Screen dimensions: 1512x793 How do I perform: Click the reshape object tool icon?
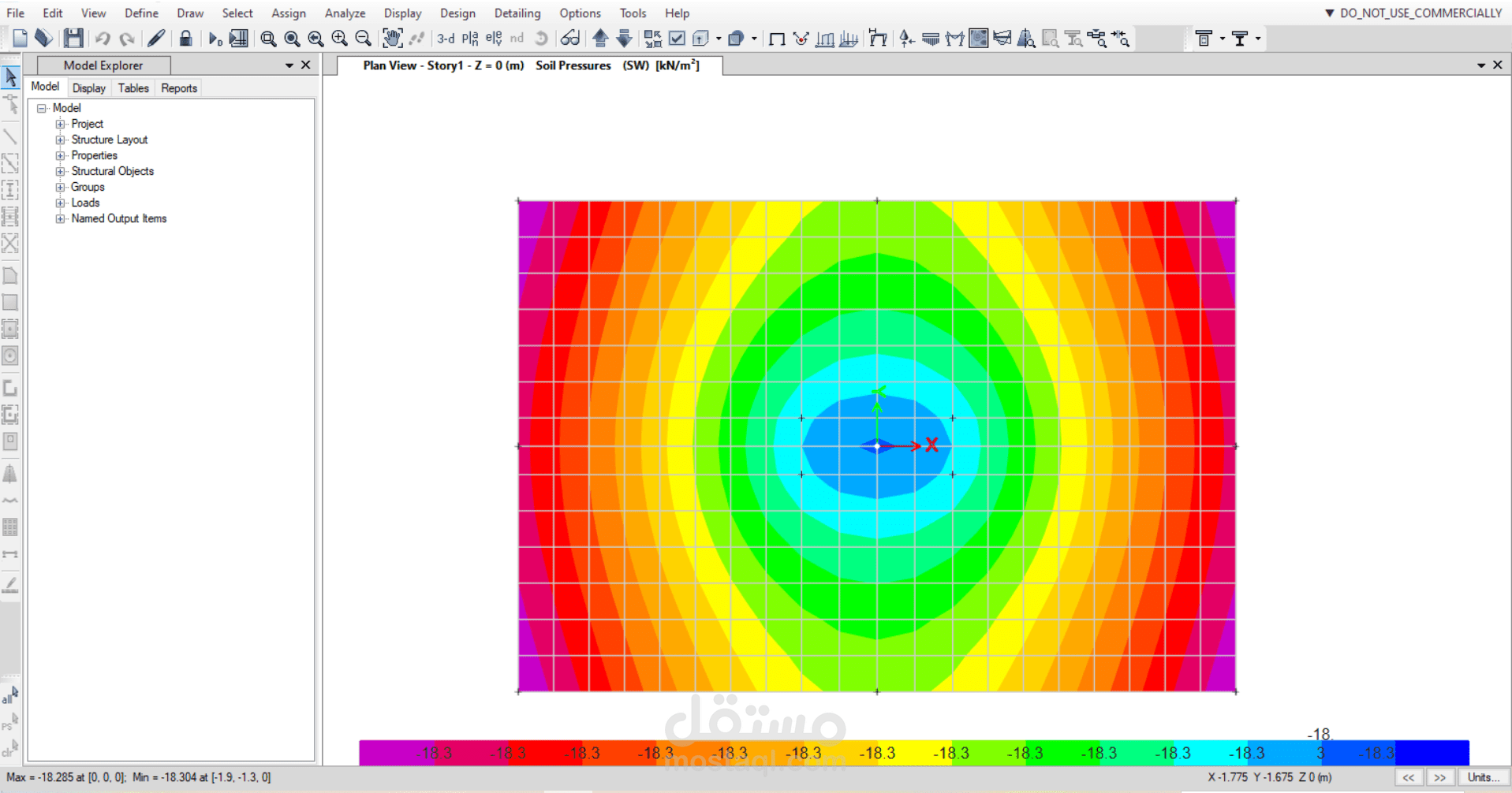(x=11, y=103)
